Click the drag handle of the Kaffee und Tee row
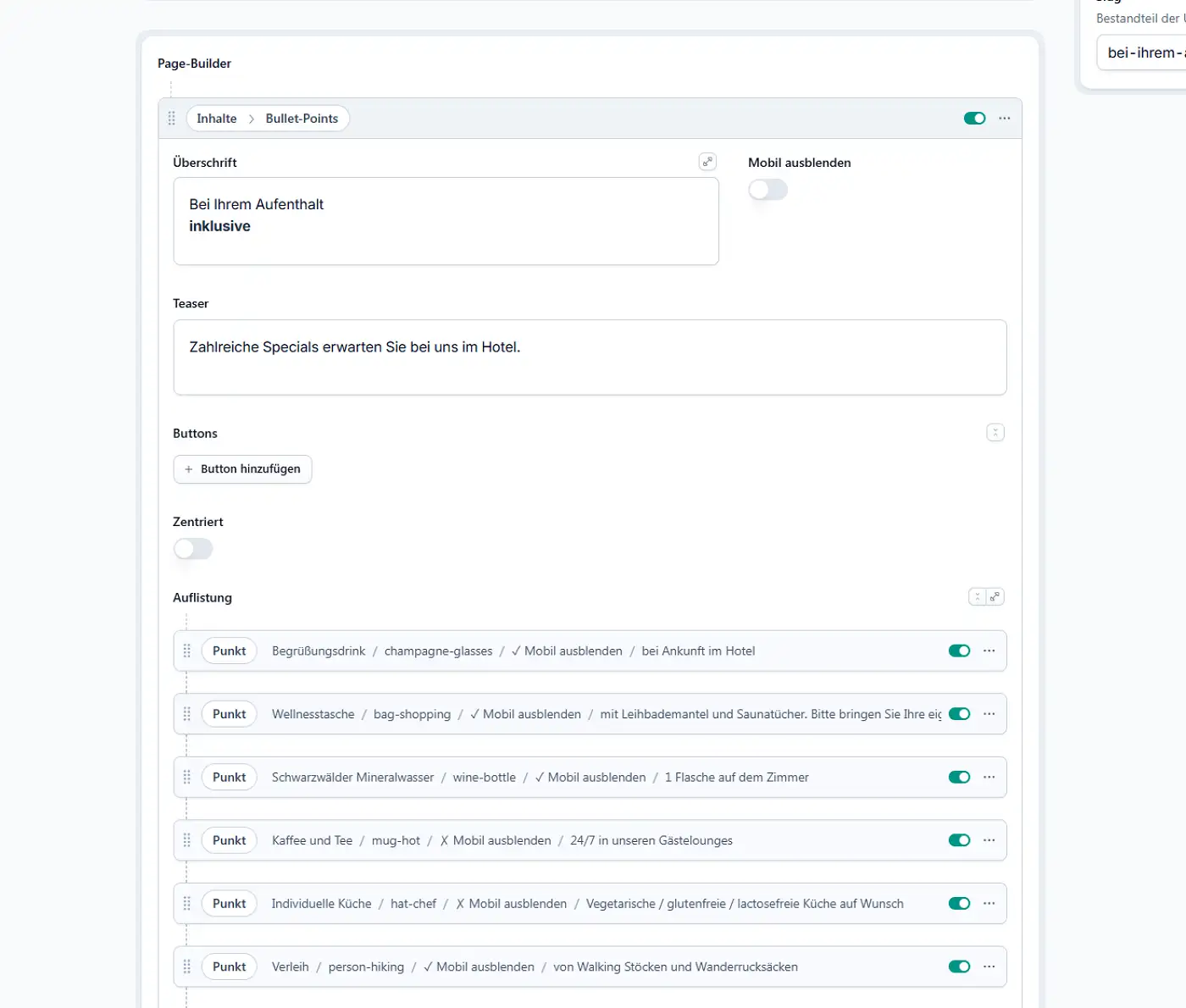Viewport: 1186px width, 1008px height. coord(187,840)
